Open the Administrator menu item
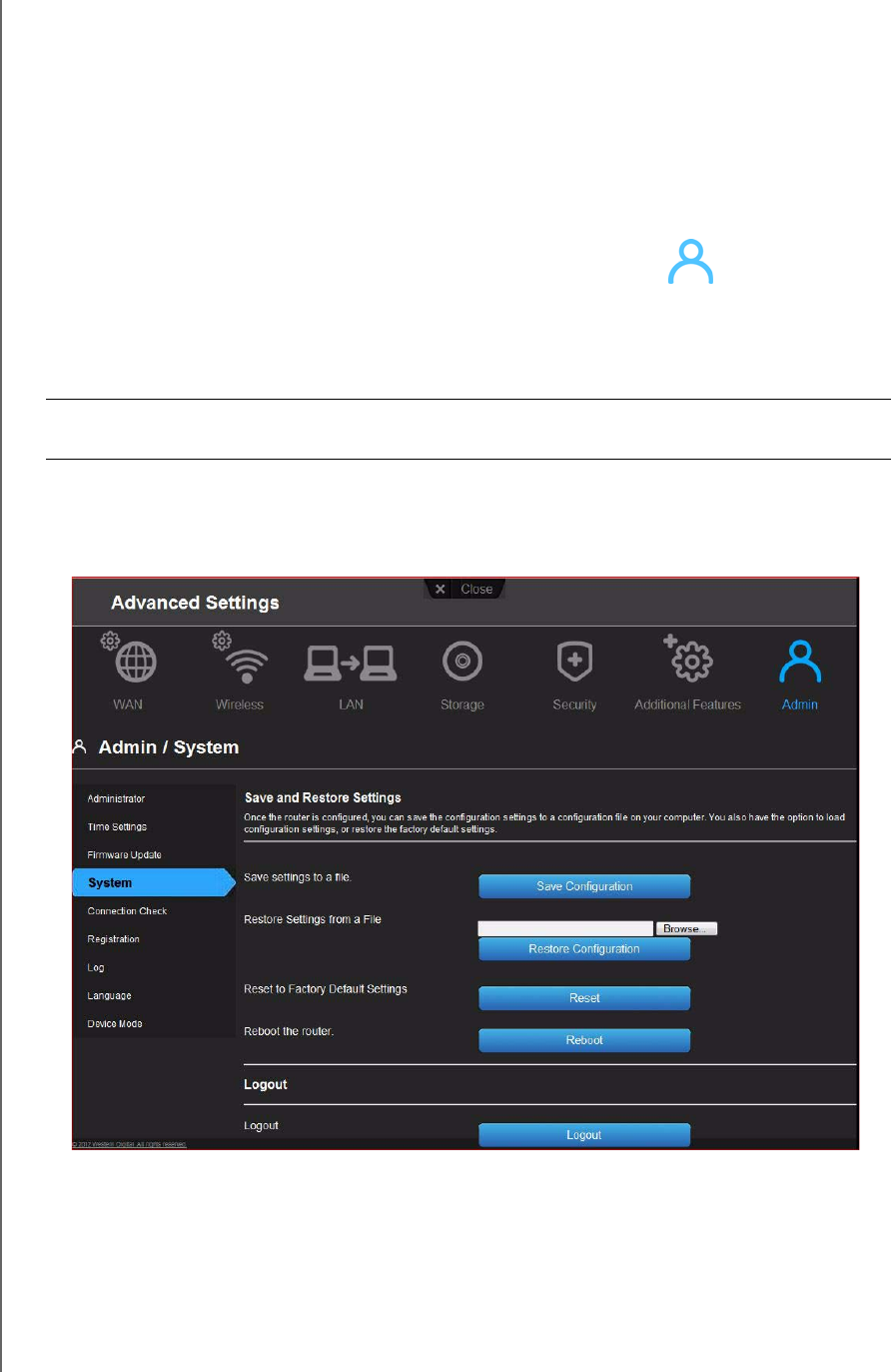 (116, 799)
